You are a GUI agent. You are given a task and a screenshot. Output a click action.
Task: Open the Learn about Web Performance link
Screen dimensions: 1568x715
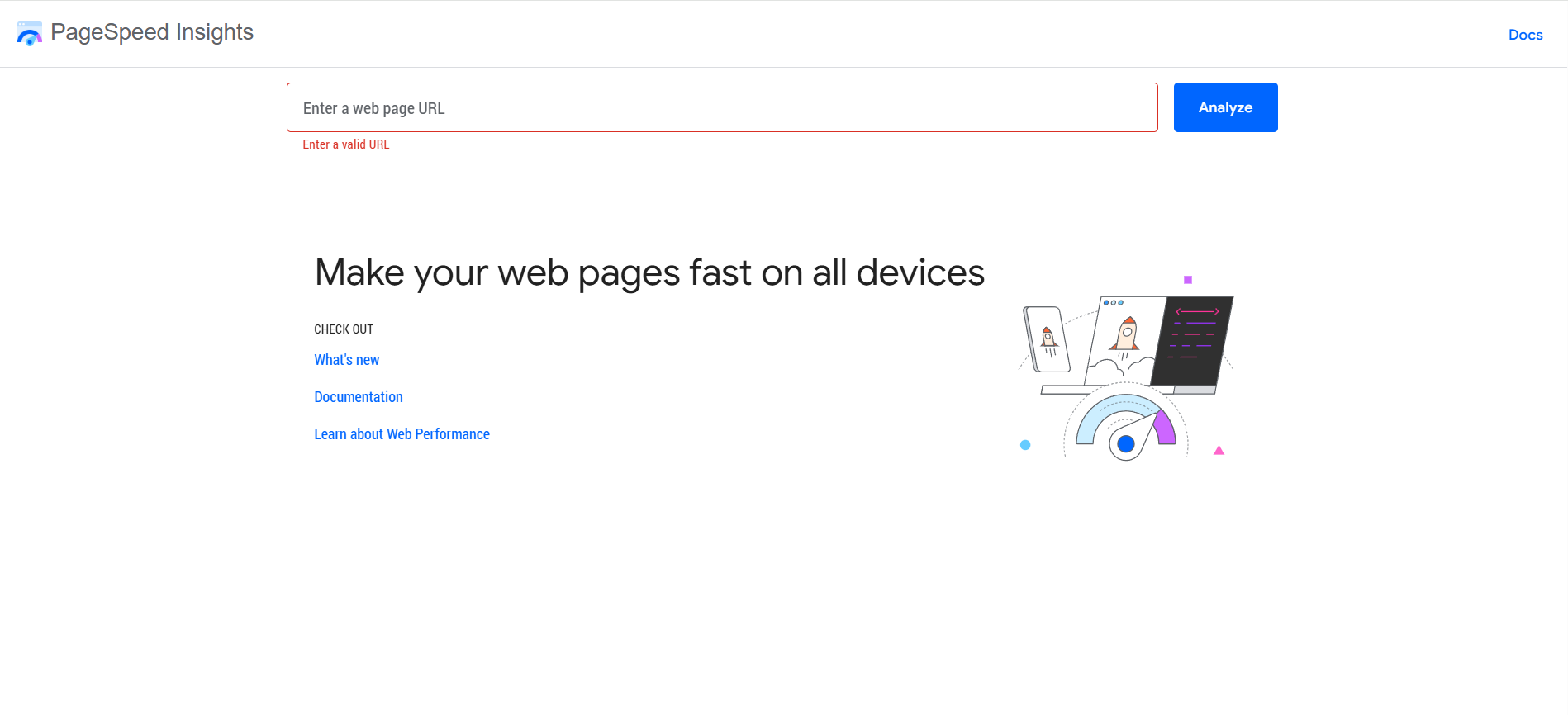402,433
